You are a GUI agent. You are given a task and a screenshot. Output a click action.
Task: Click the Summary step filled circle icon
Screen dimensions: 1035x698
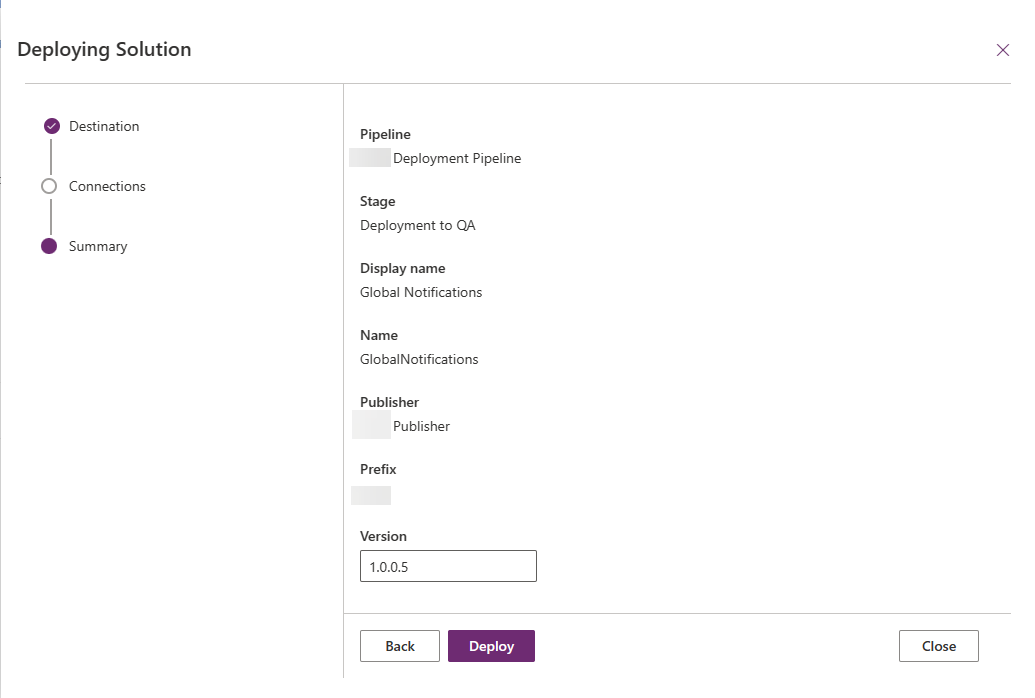coord(49,246)
